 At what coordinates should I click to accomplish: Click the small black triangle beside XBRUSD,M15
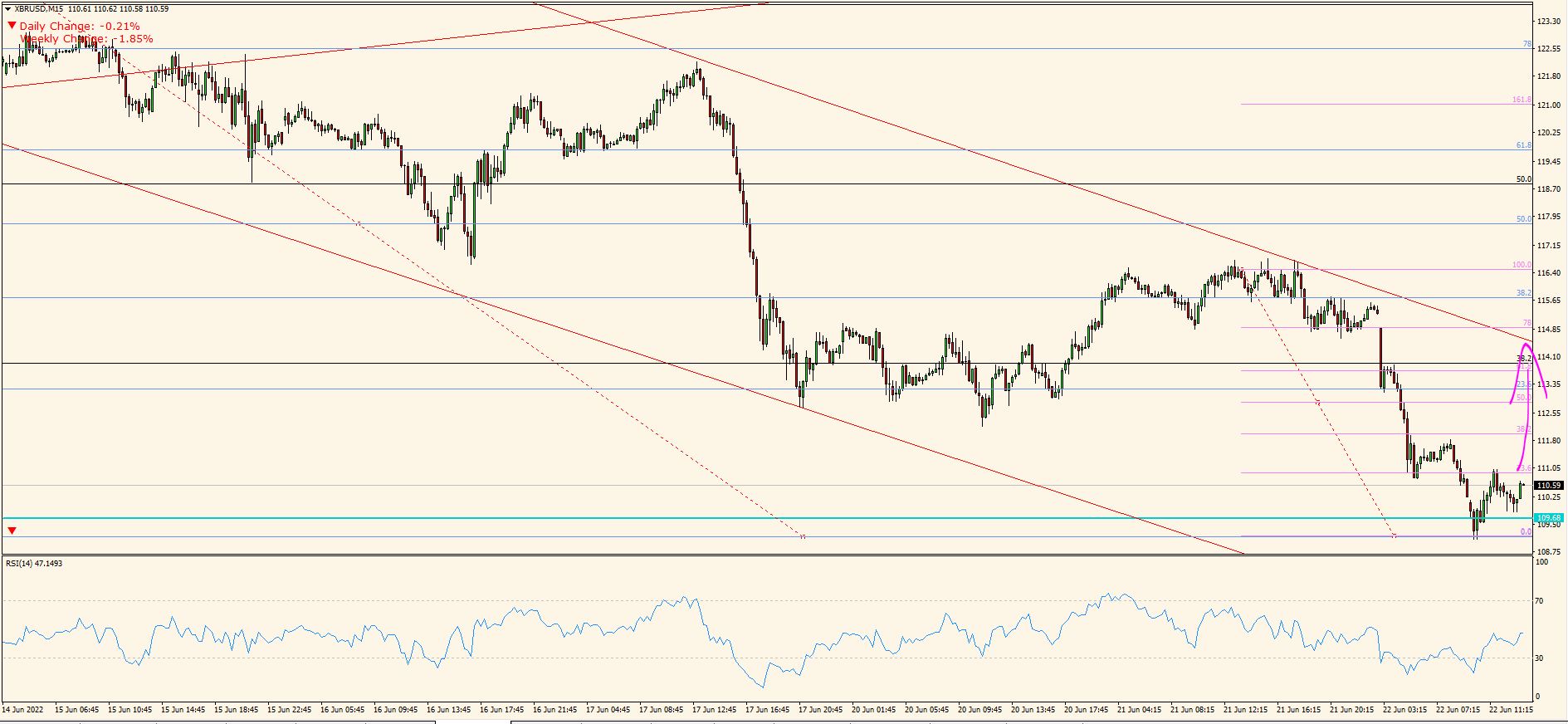8,9
